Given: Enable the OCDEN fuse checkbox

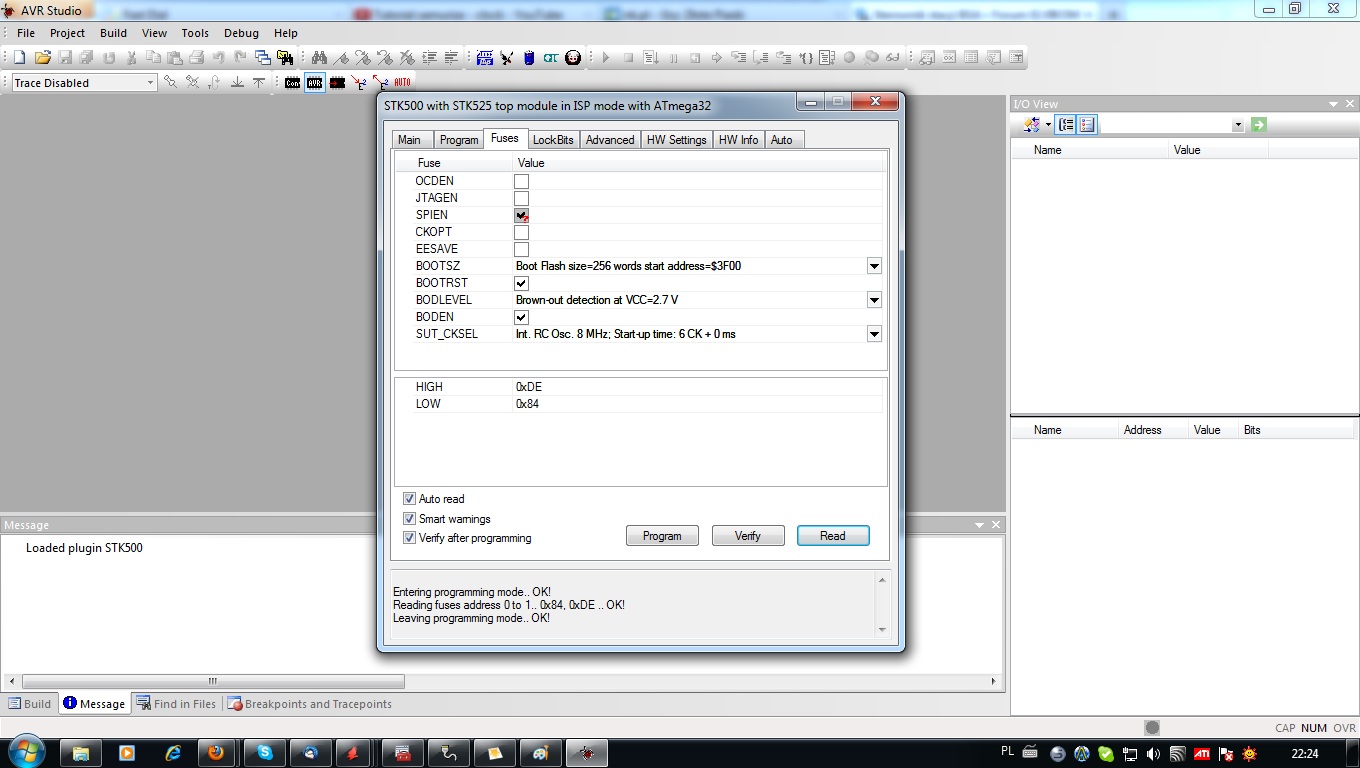Looking at the screenshot, I should [x=521, y=181].
